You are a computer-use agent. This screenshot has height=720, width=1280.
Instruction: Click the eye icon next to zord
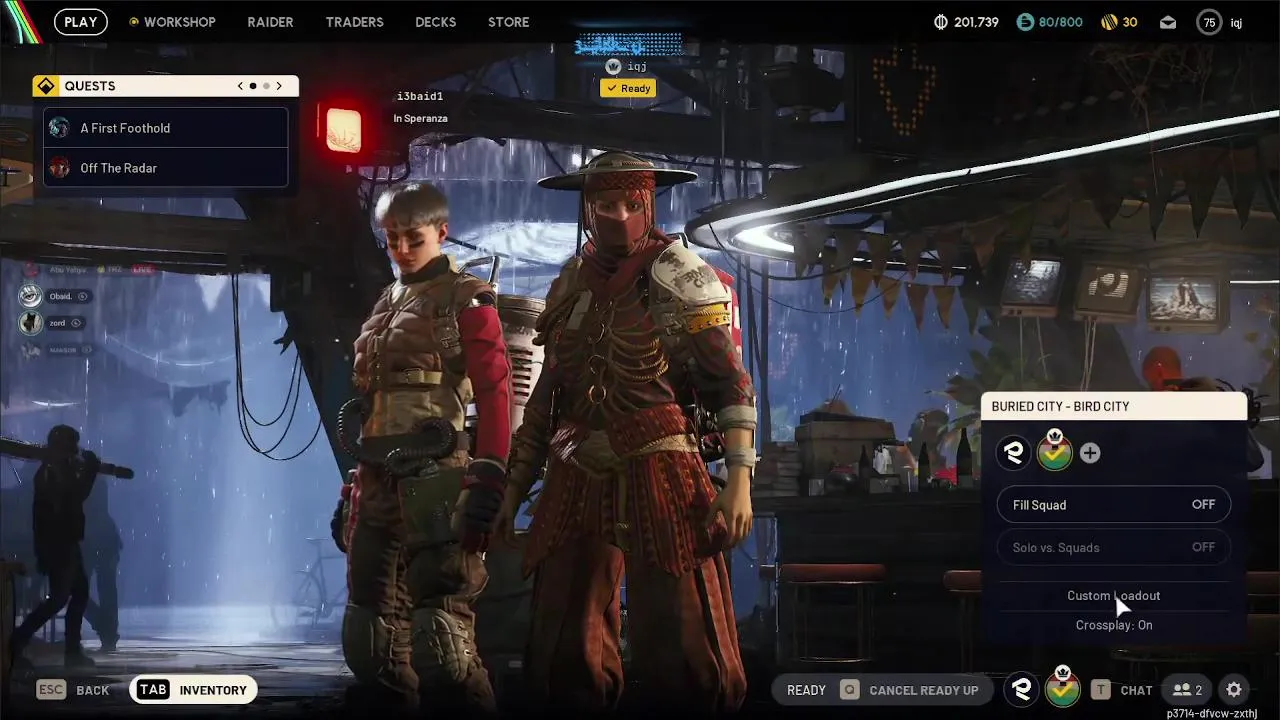76,323
